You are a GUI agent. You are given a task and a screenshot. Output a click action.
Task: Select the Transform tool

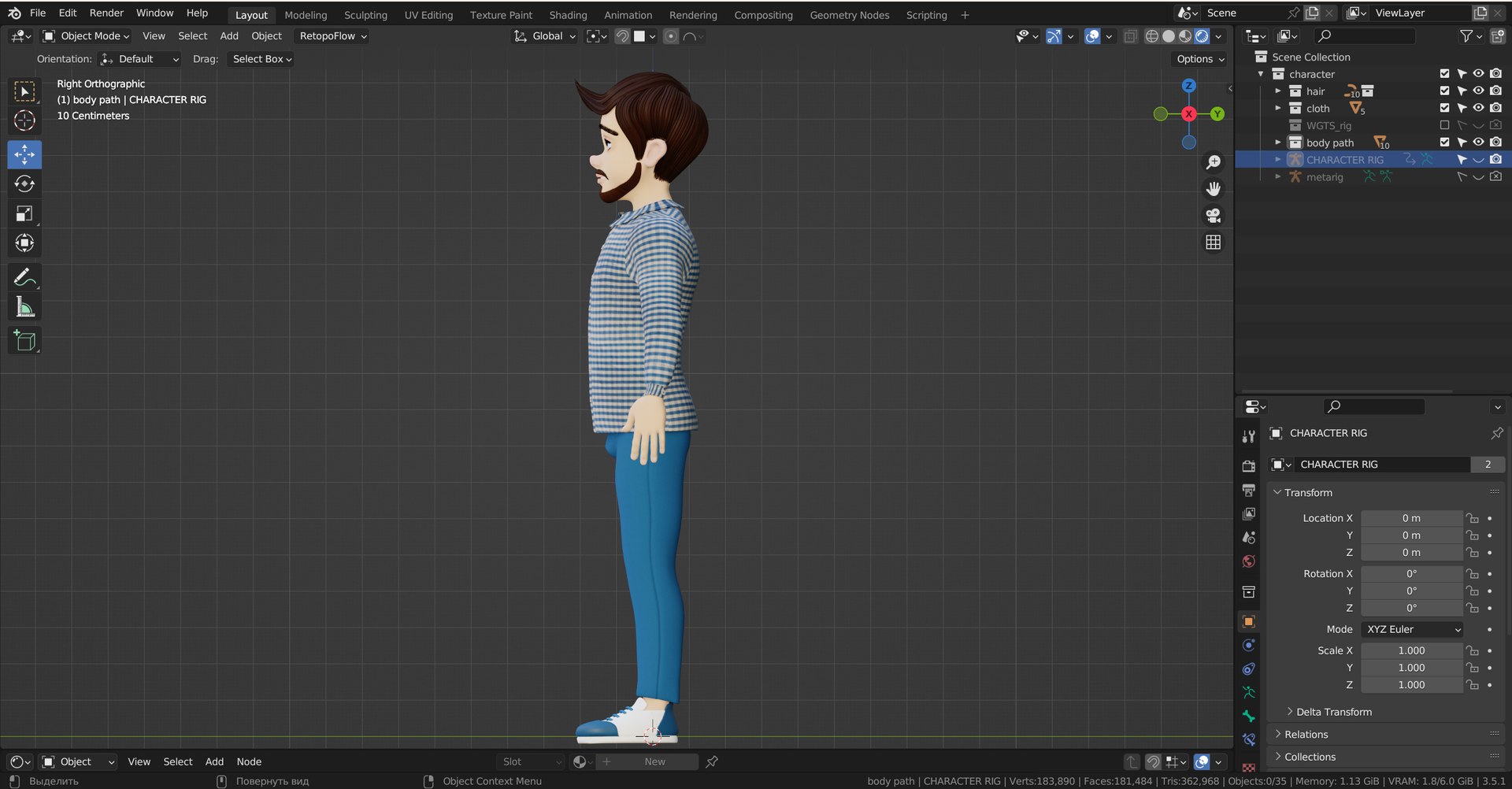[x=24, y=243]
